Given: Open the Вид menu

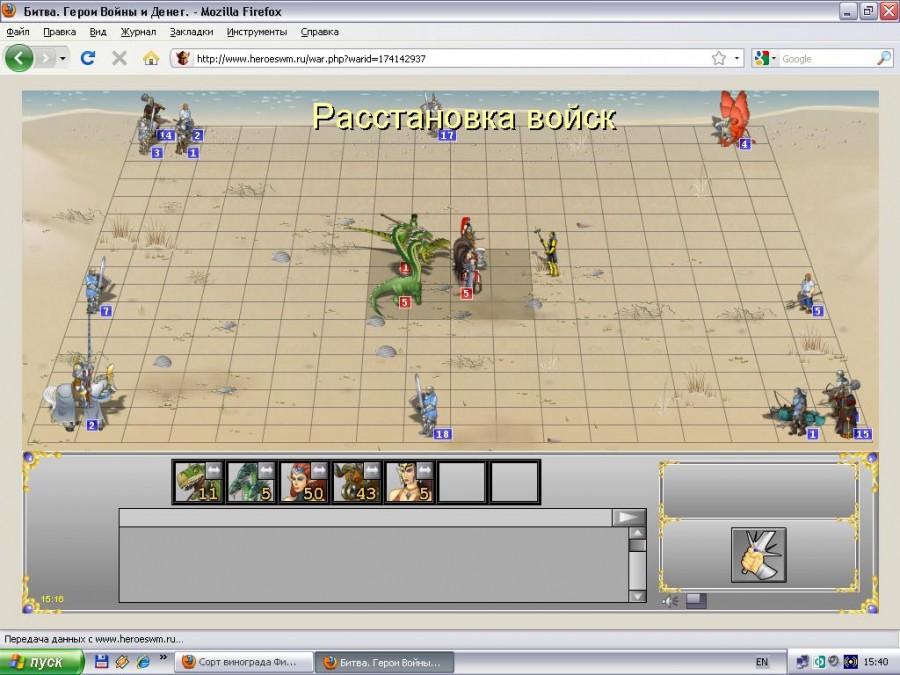Looking at the screenshot, I should 98,32.
